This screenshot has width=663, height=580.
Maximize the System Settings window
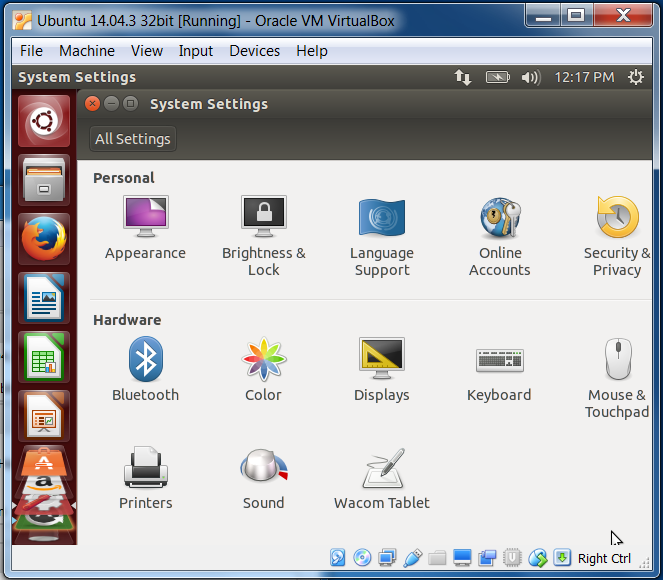click(130, 104)
